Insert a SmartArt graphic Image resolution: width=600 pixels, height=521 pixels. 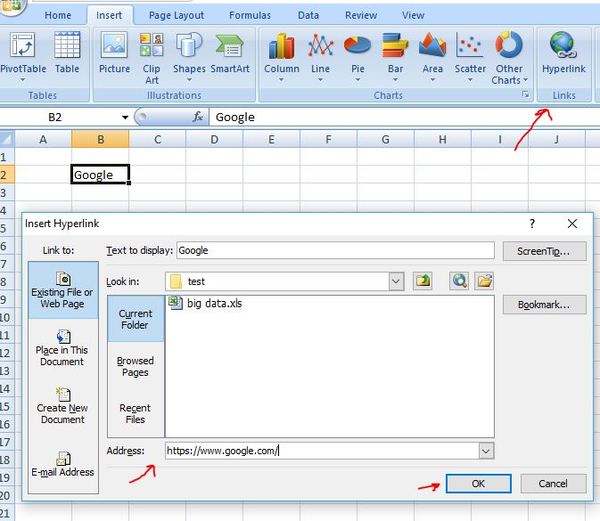(x=230, y=54)
